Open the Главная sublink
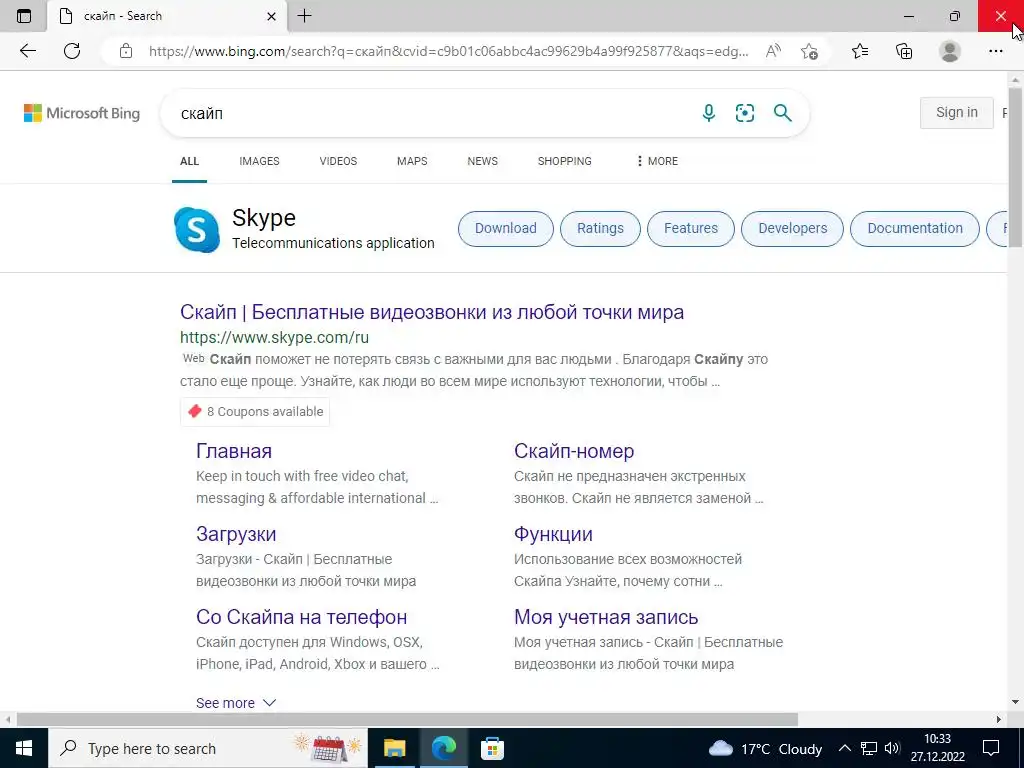 (x=234, y=451)
